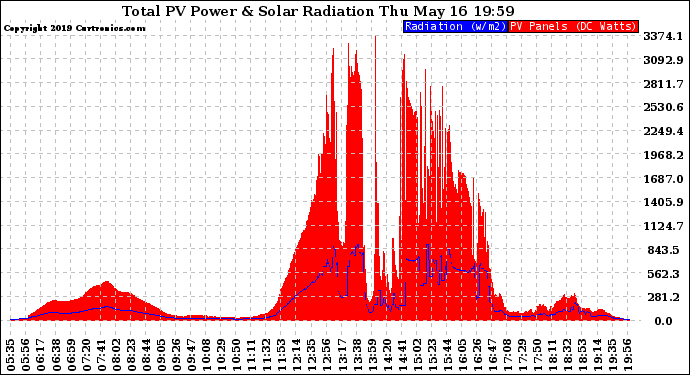The height and width of the screenshot is (375, 690).
Task: Click the 09:05 time label
Action: 161,355
